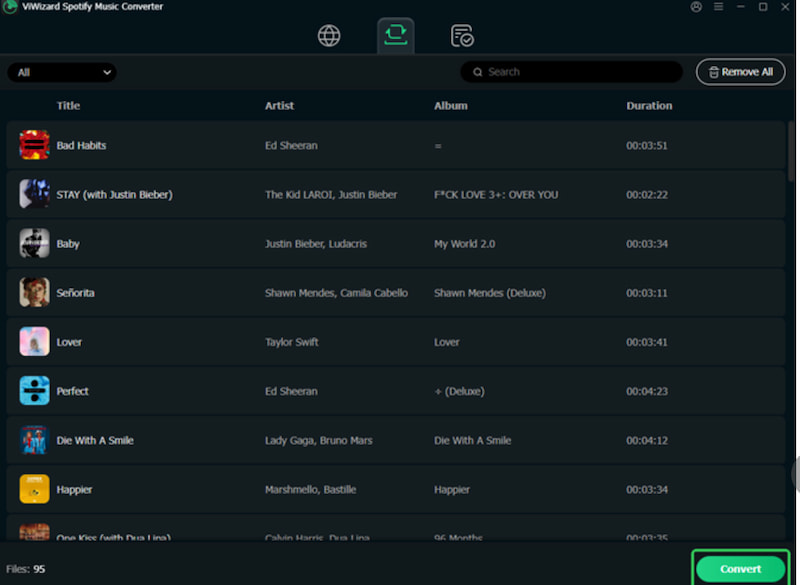Click the Files: 95 counter

(x=26, y=569)
